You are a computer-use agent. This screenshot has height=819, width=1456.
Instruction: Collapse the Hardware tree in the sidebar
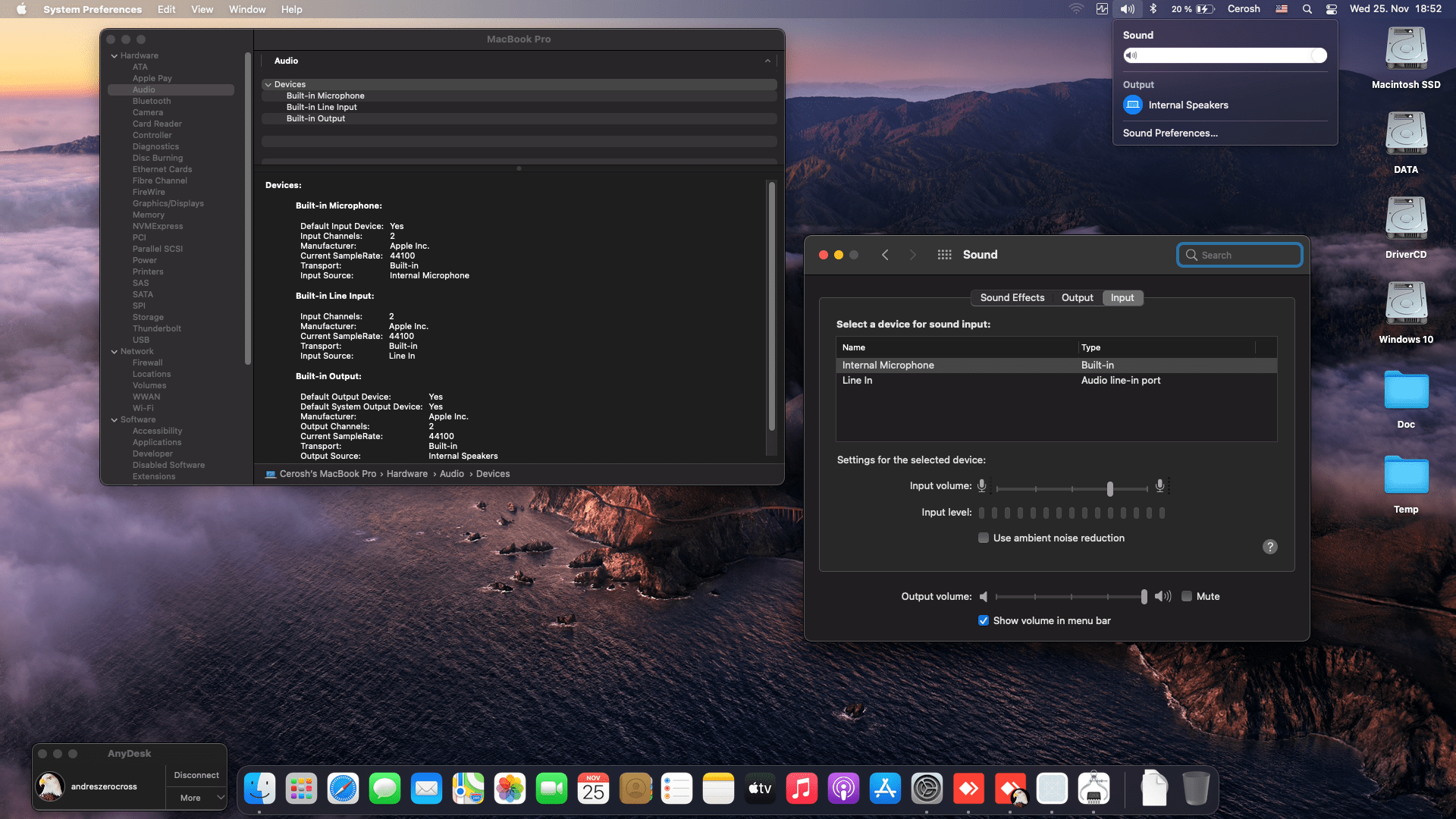tap(115, 55)
